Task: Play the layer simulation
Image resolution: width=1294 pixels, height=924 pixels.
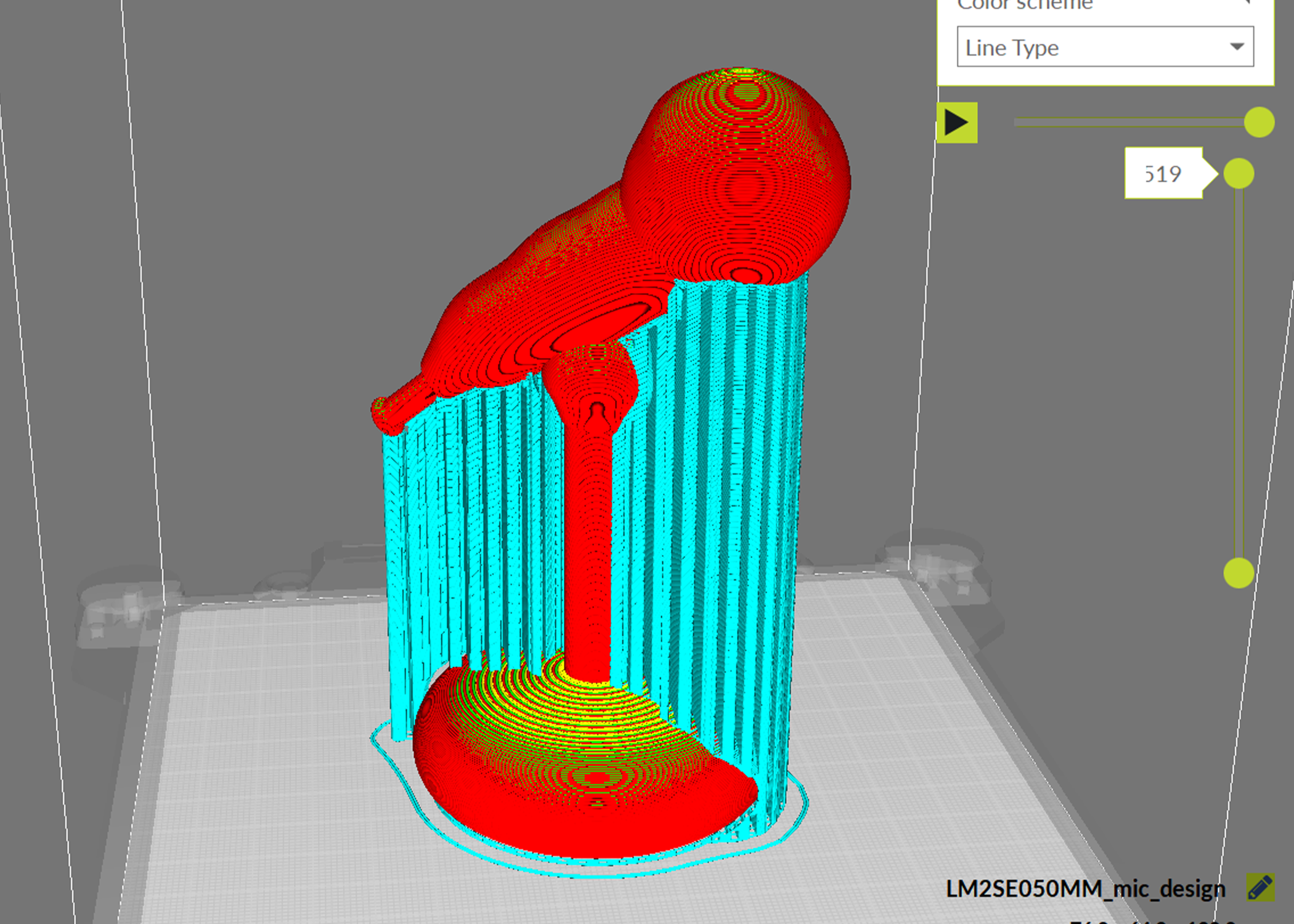Action: [956, 123]
